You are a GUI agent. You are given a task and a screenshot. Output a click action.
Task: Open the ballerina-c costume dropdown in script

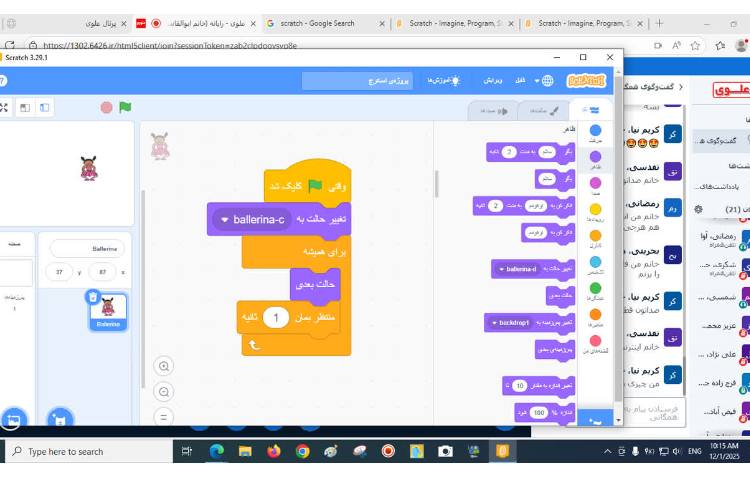(225, 219)
